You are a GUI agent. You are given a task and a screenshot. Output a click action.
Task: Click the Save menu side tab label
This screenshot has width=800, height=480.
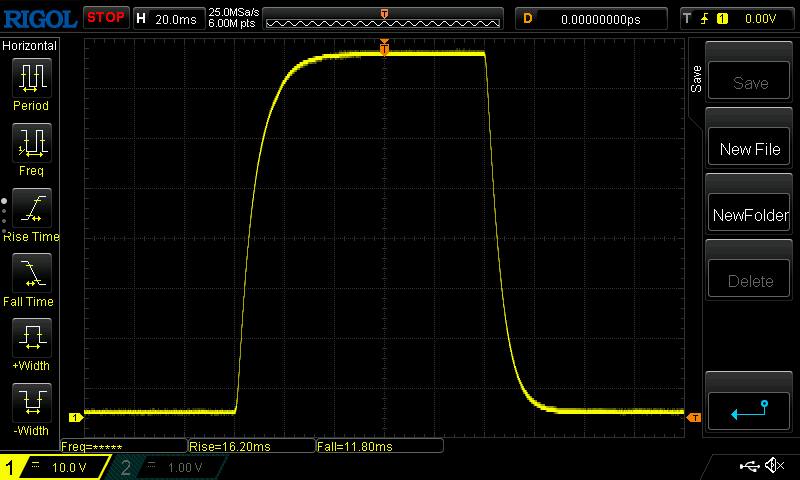pos(696,79)
